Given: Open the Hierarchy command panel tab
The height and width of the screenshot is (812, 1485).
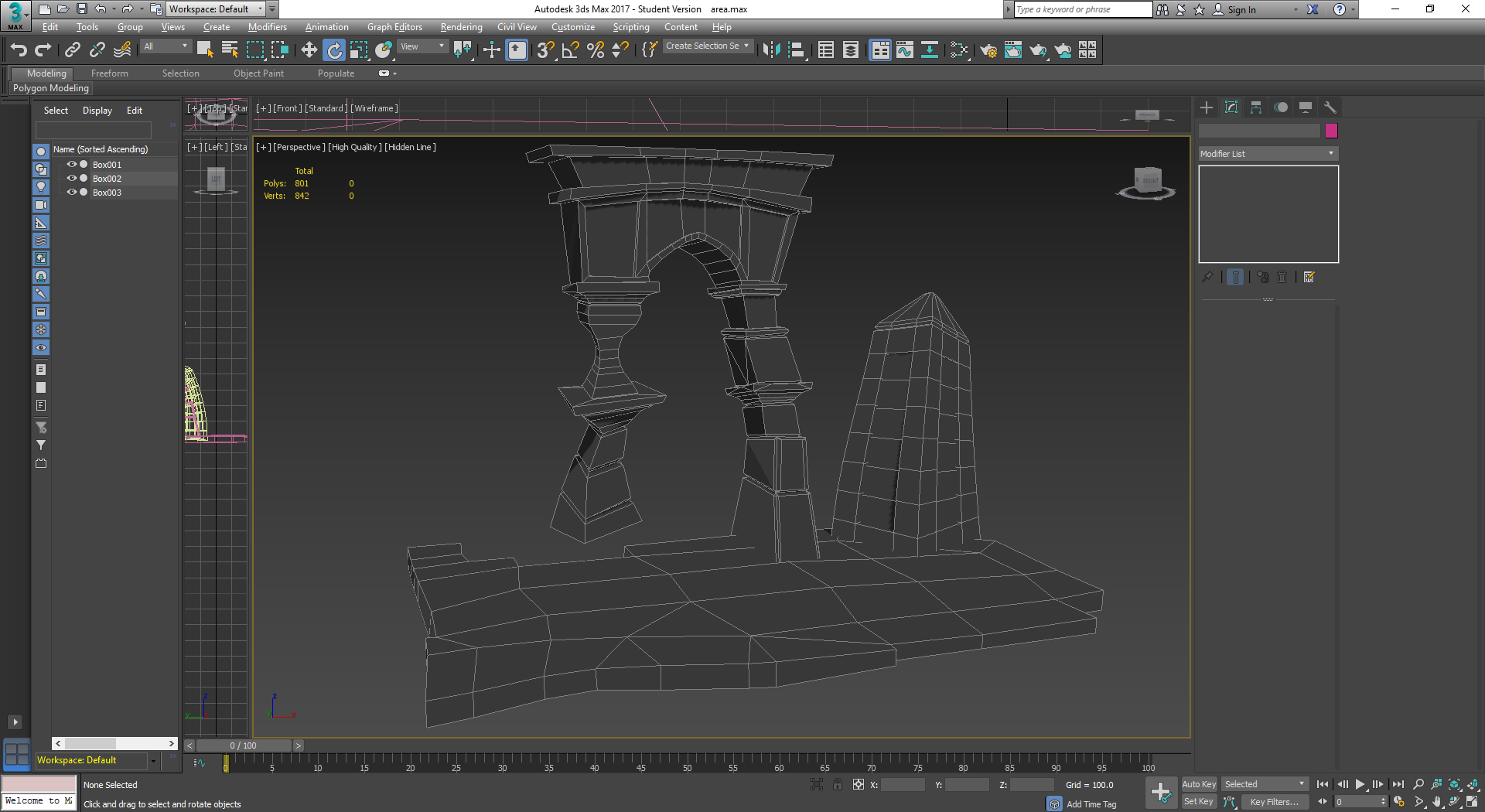Looking at the screenshot, I should point(1256,107).
